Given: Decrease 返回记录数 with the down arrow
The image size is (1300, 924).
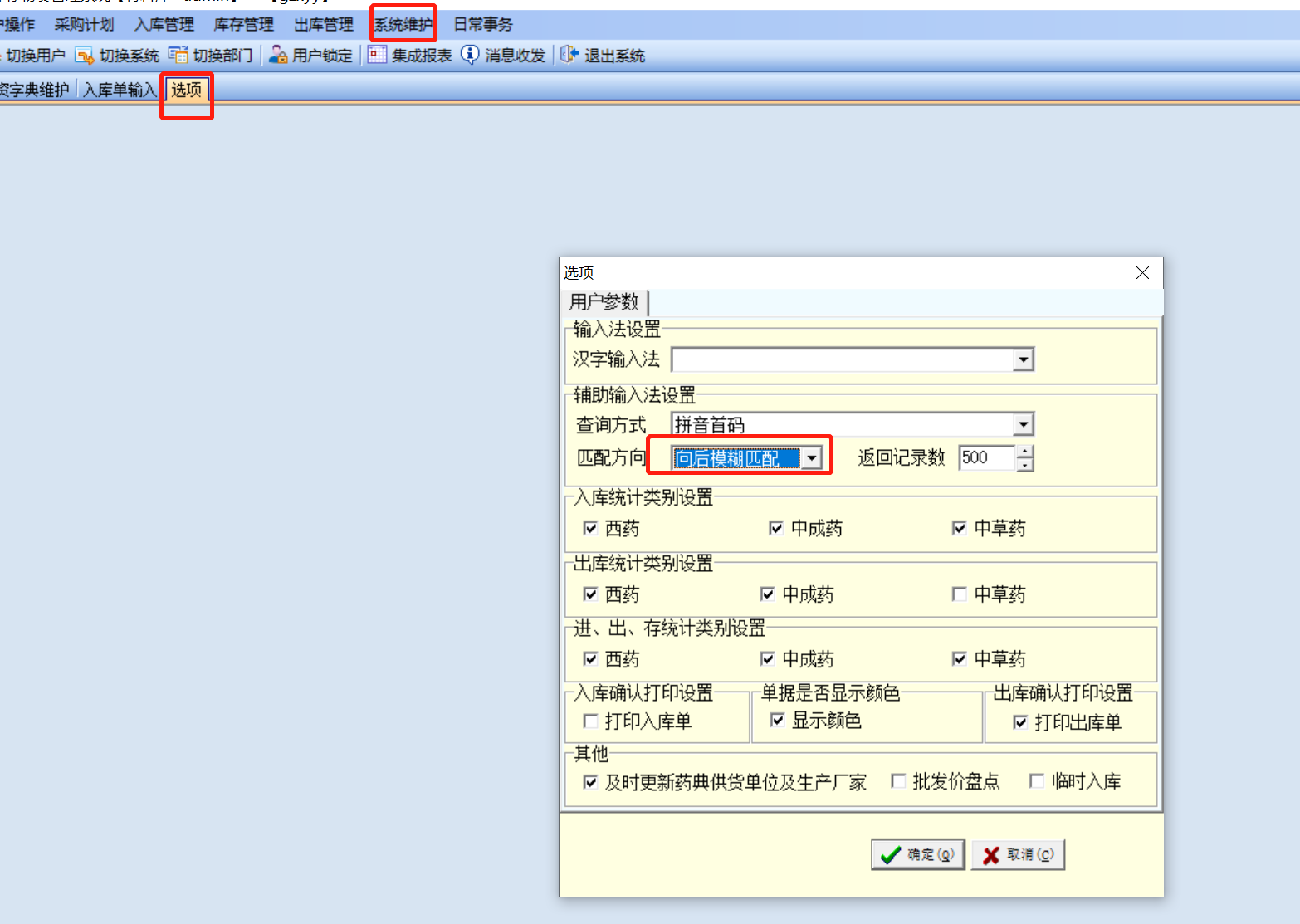Looking at the screenshot, I should coord(1026,464).
